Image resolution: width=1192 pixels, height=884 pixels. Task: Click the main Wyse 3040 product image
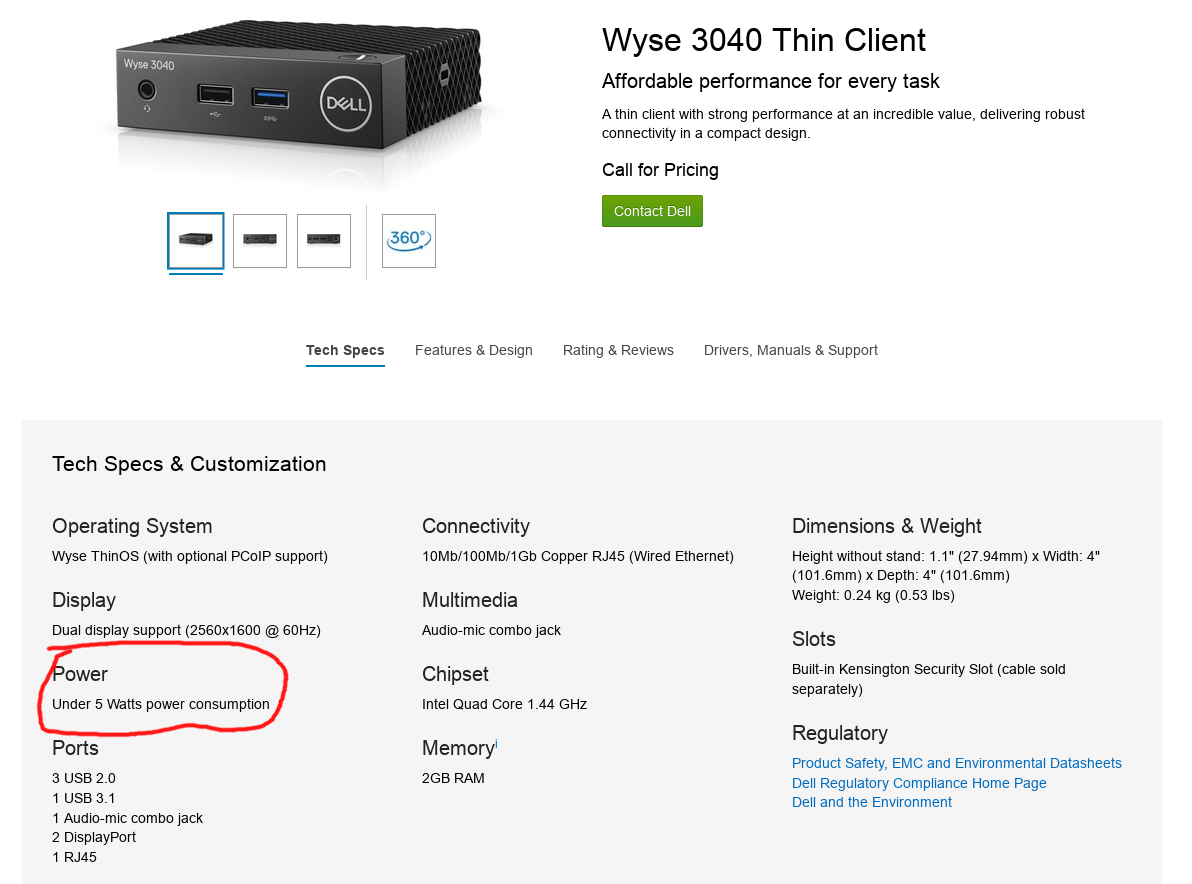click(x=300, y=87)
